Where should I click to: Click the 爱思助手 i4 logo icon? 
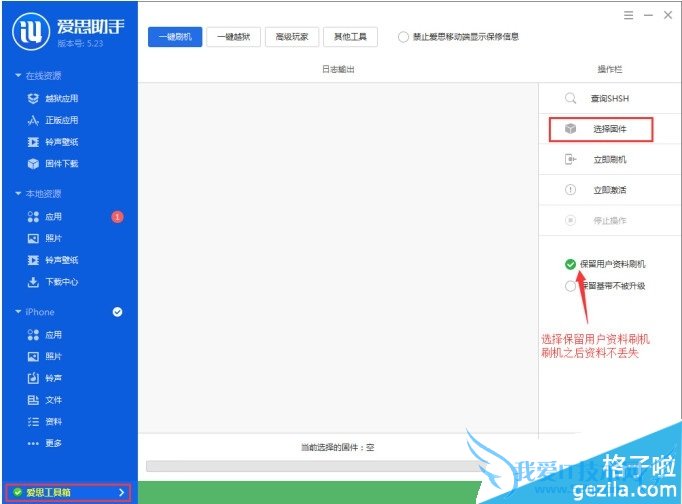coord(31,31)
